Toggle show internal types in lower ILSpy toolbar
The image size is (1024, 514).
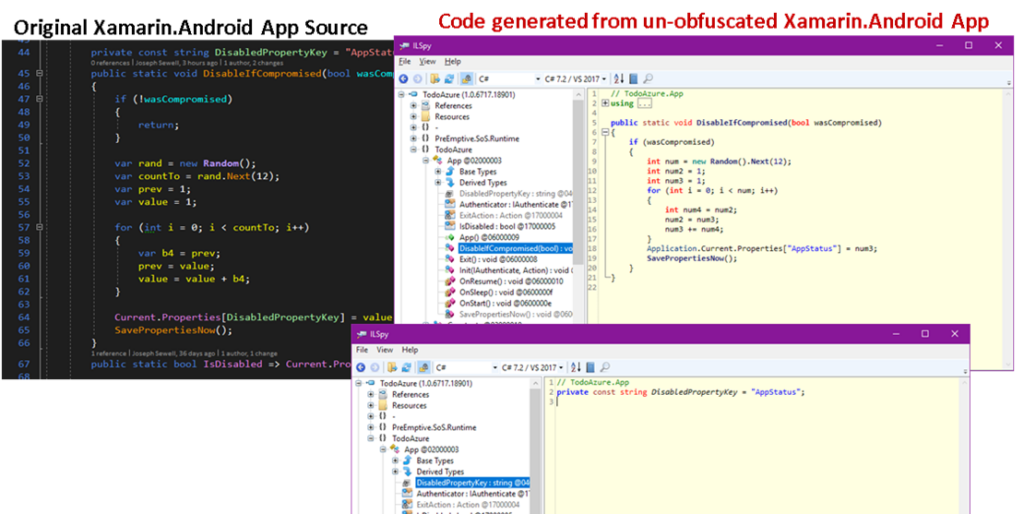[x=424, y=368]
